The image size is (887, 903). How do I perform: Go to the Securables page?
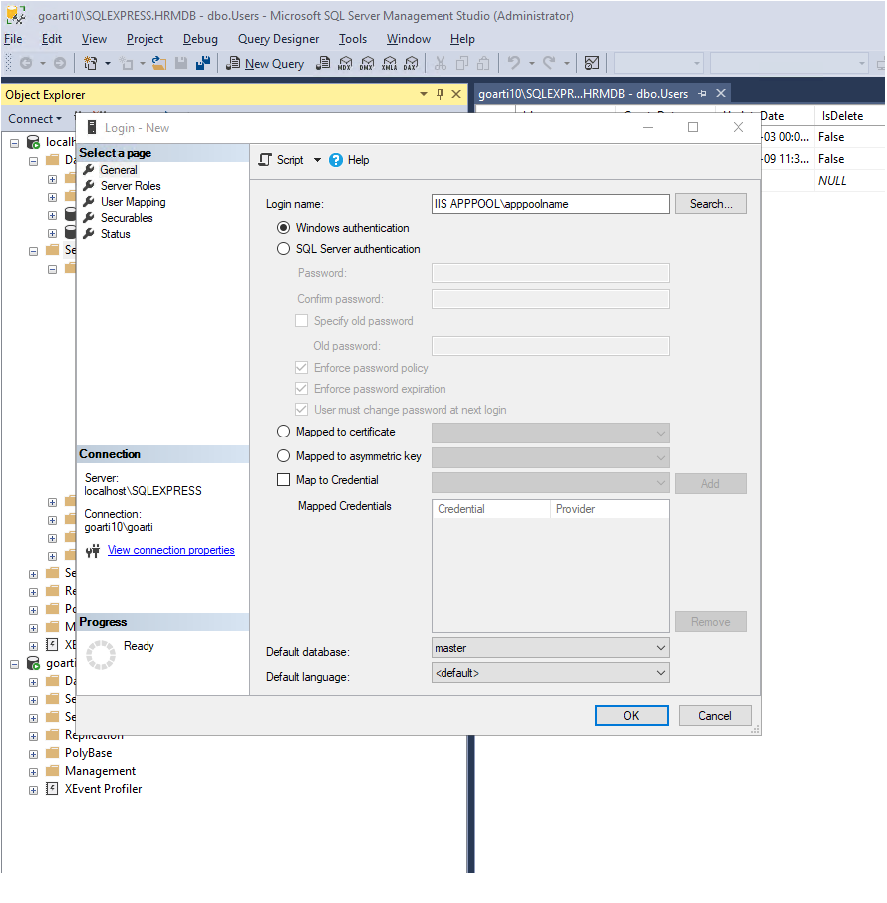(126, 218)
